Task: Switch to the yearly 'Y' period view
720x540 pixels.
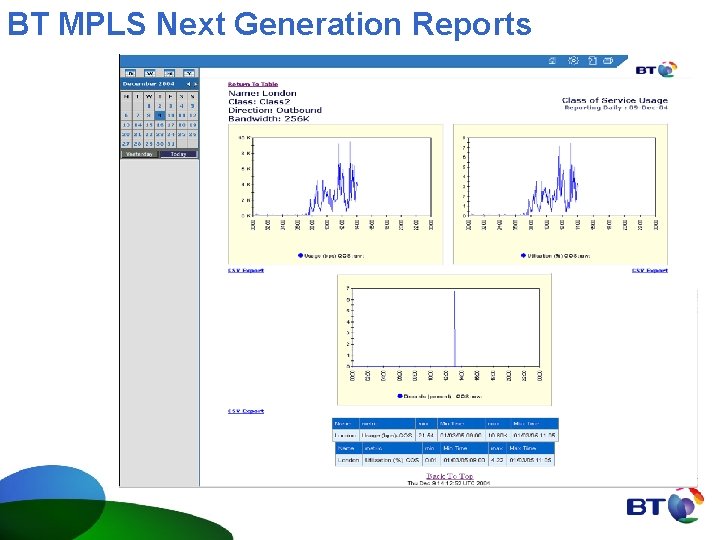Action: click(189, 73)
